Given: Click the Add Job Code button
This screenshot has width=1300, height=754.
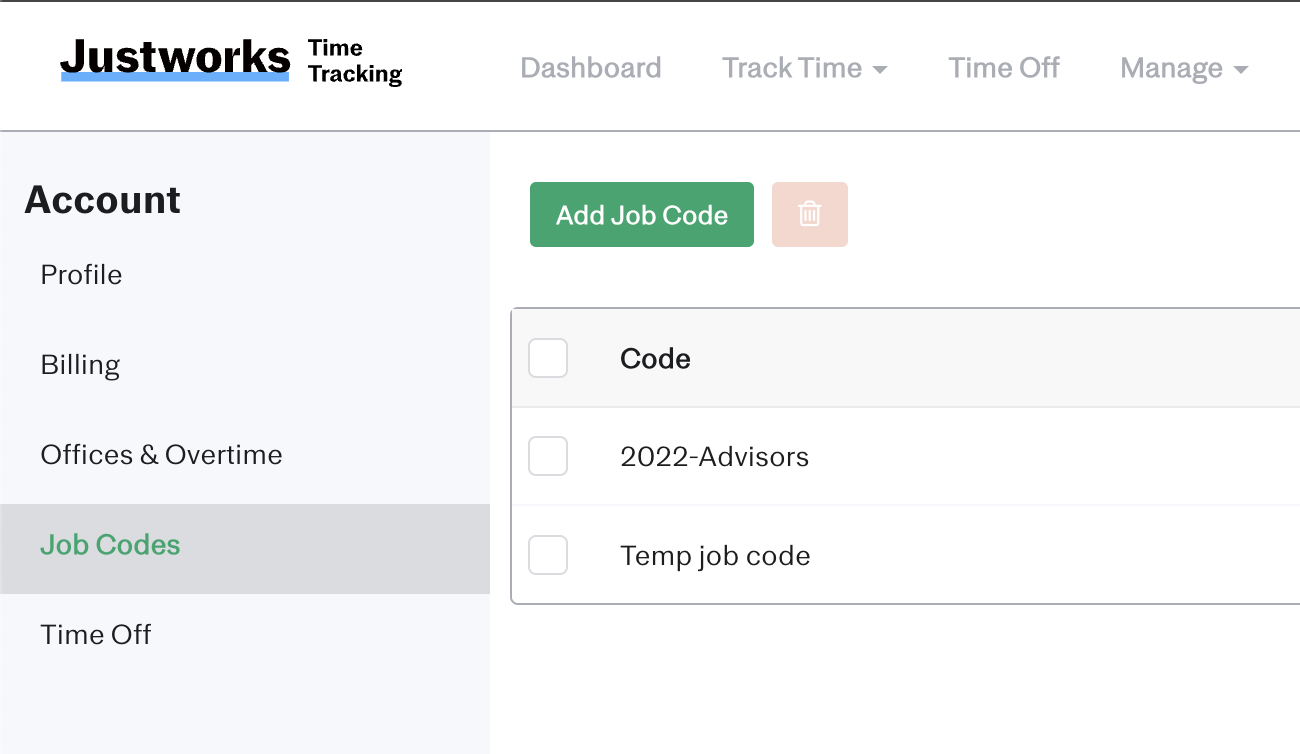Looking at the screenshot, I should pos(642,214).
